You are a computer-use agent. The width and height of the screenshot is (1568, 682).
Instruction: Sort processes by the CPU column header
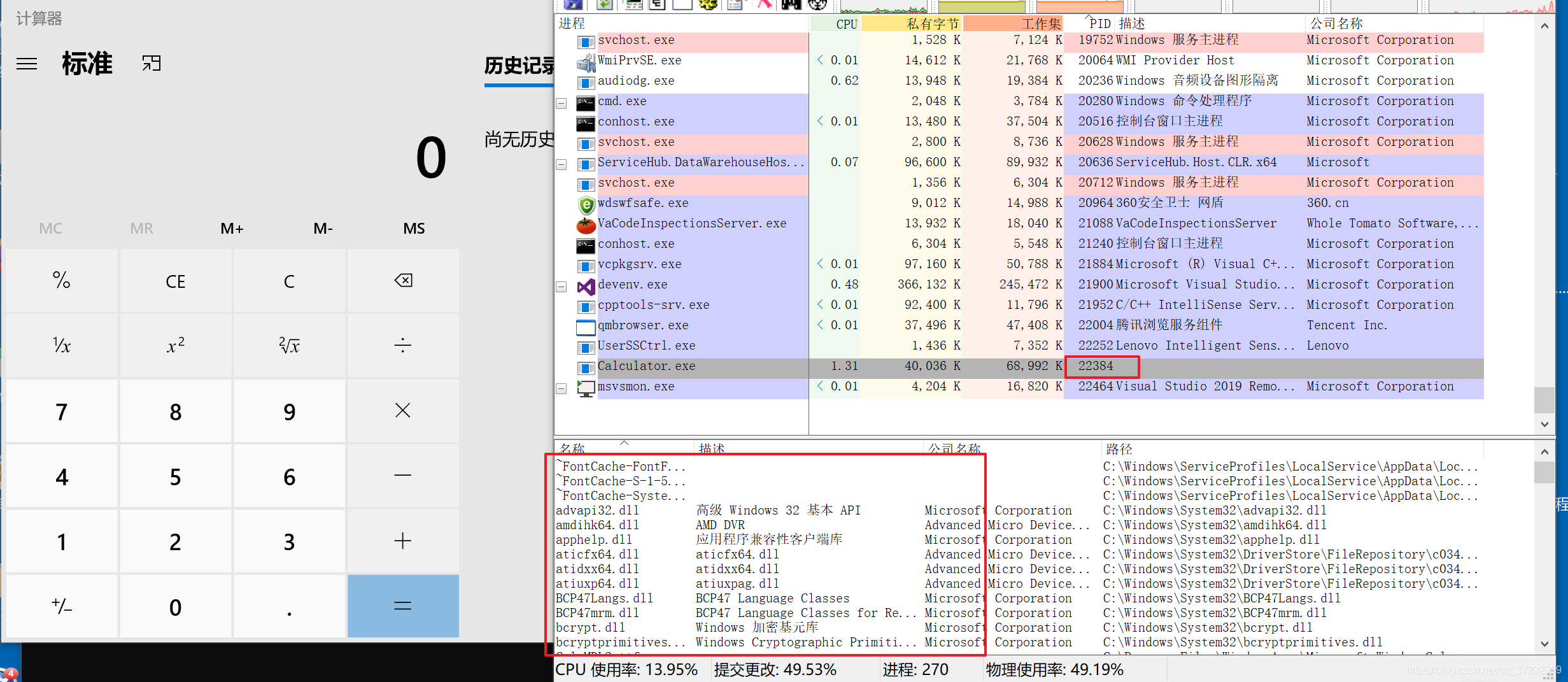(x=835, y=24)
